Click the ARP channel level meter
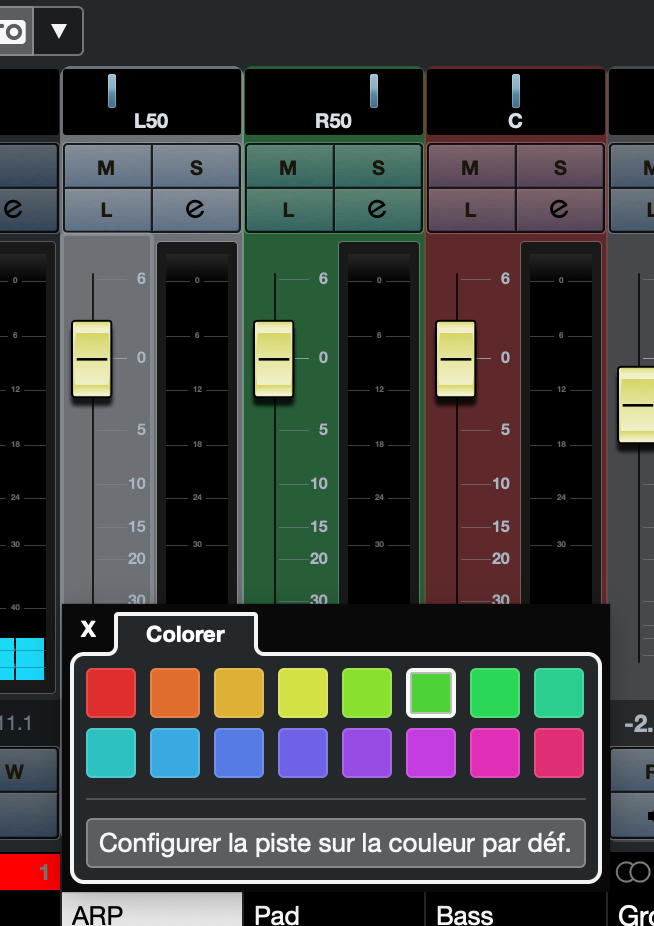This screenshot has width=654, height=926. pyautogui.click(x=197, y=422)
